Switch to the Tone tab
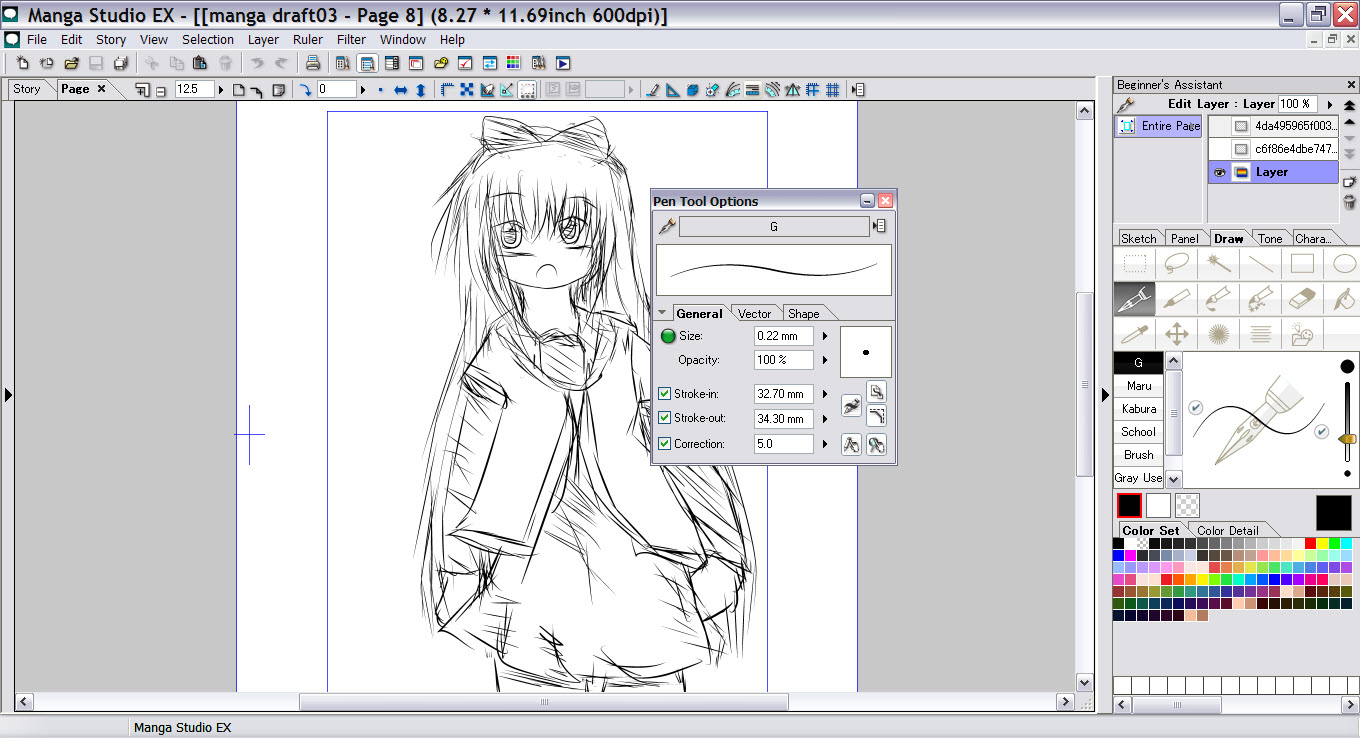 coord(1270,238)
